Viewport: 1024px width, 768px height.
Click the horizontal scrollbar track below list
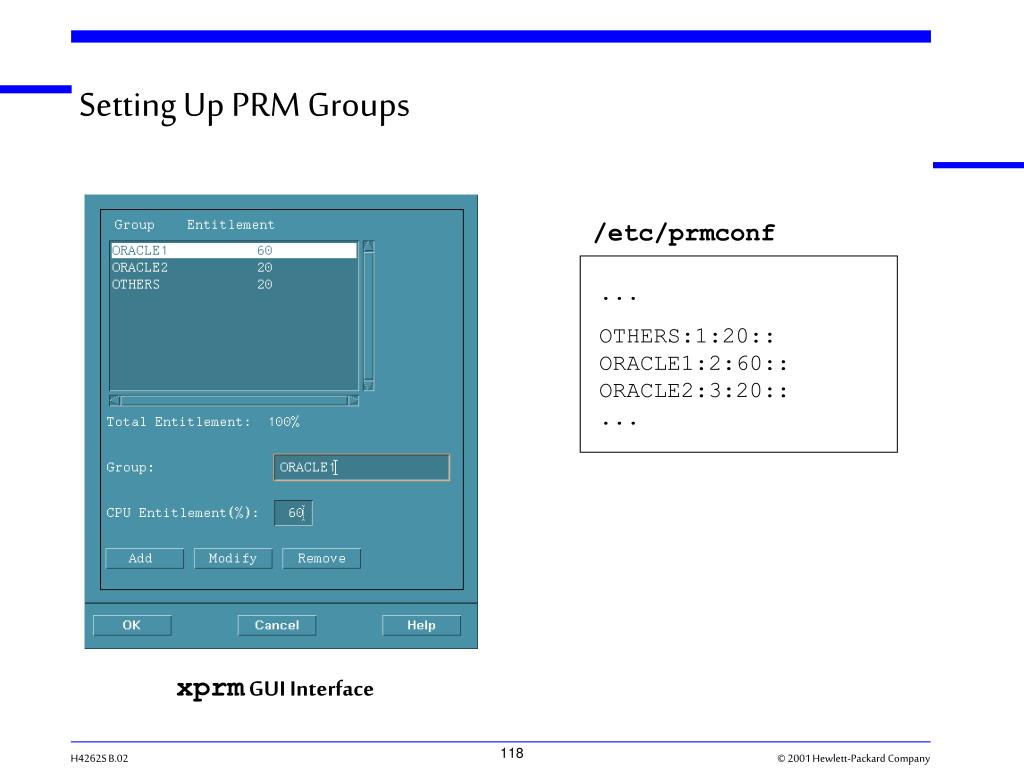pyautogui.click(x=234, y=400)
